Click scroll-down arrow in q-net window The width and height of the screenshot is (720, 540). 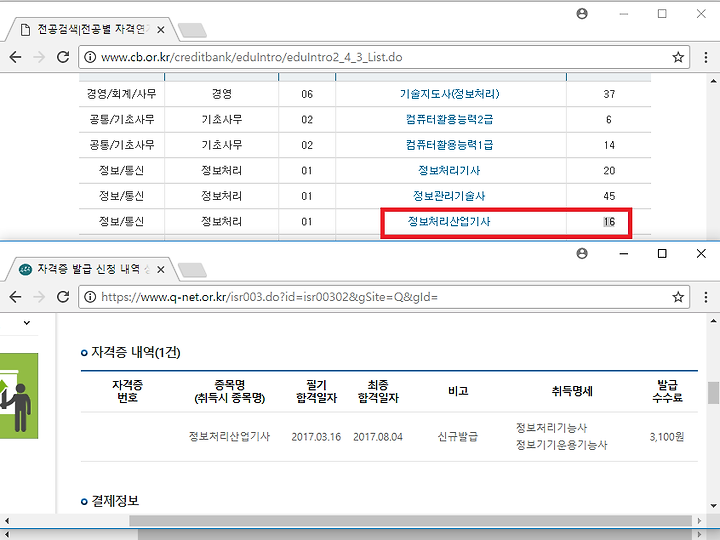point(713,506)
